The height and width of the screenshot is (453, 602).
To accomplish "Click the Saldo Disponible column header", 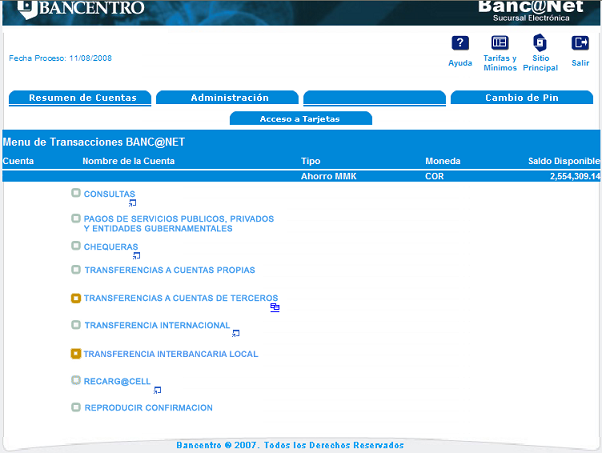I will click(x=564, y=161).
